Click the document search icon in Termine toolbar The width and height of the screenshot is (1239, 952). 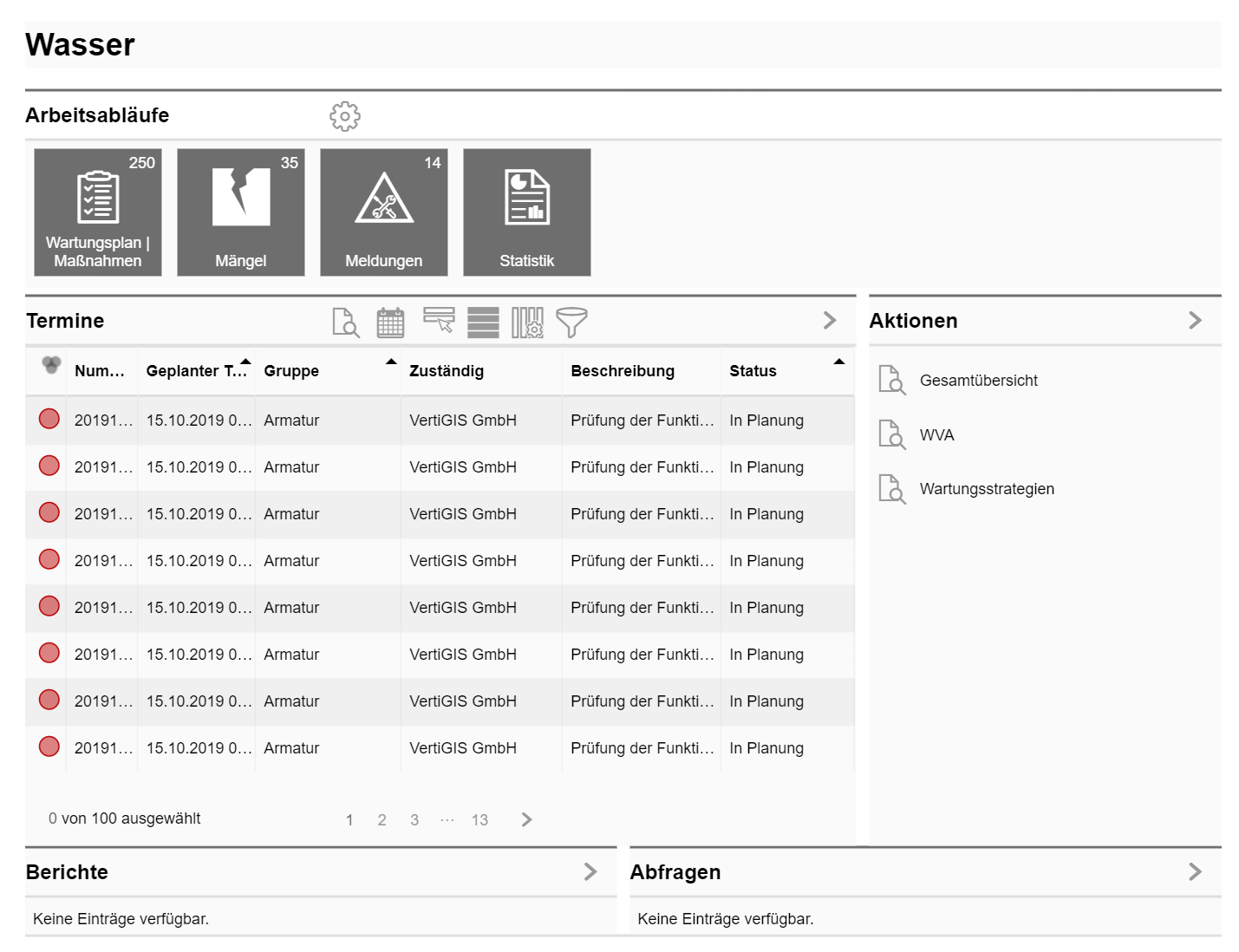(346, 323)
